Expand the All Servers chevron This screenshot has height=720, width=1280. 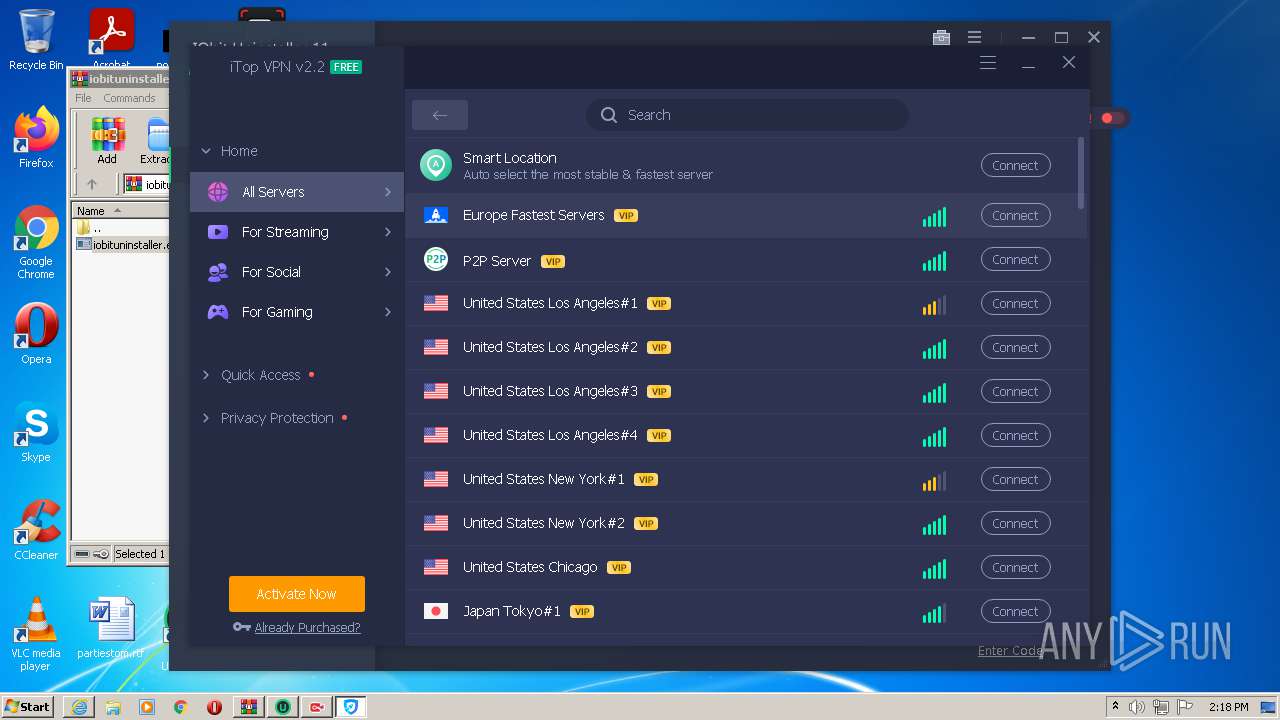(x=388, y=192)
